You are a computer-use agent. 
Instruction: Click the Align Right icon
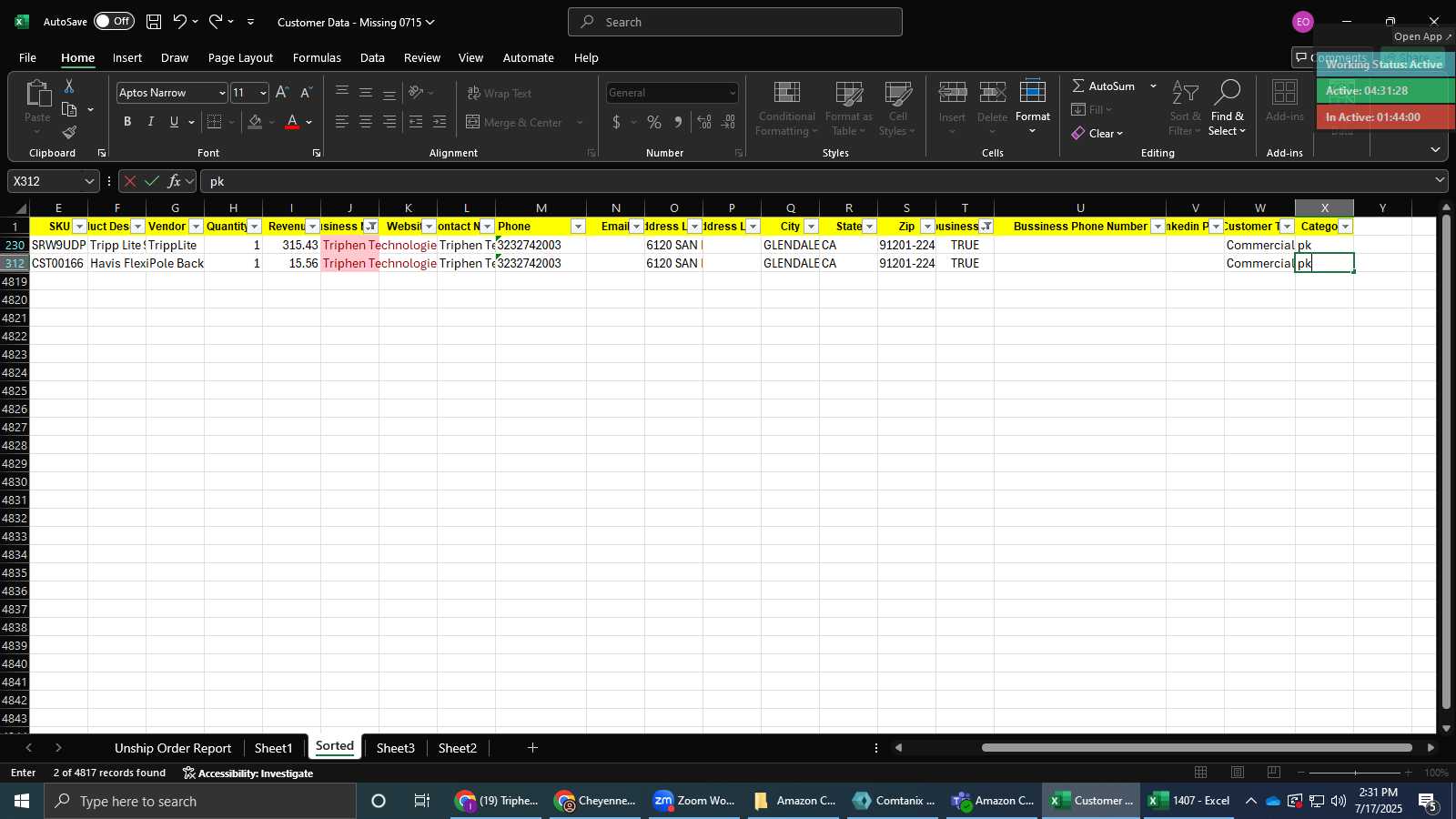(389, 122)
